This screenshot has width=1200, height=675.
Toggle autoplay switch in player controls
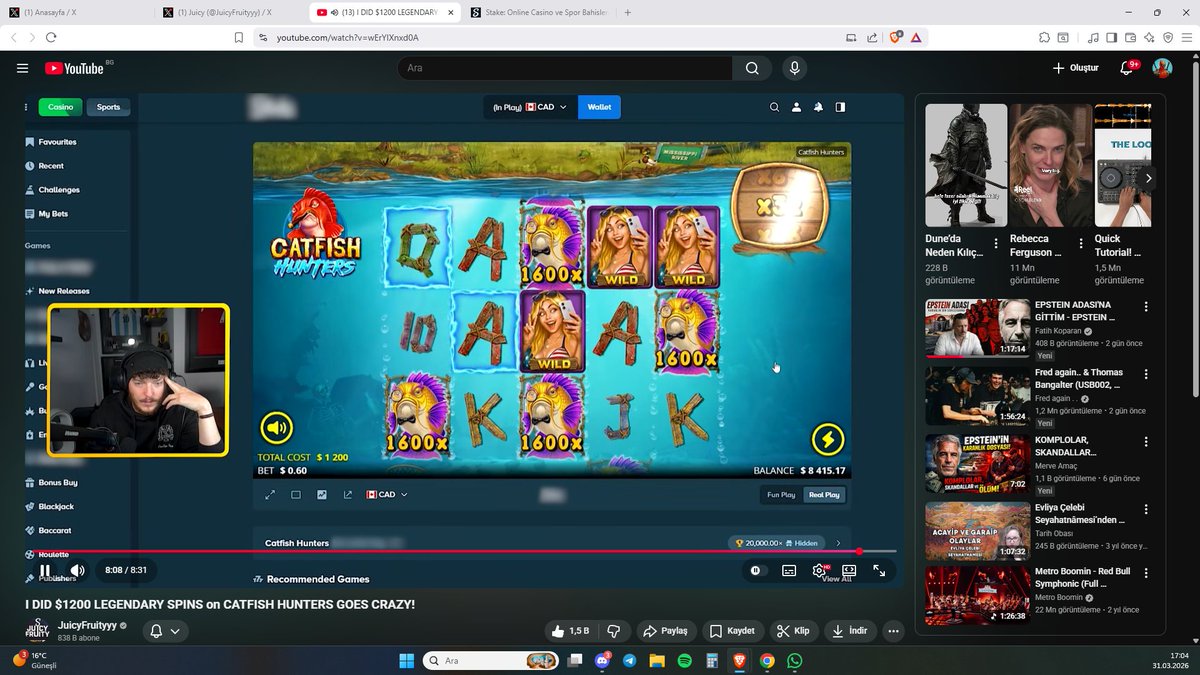757,571
